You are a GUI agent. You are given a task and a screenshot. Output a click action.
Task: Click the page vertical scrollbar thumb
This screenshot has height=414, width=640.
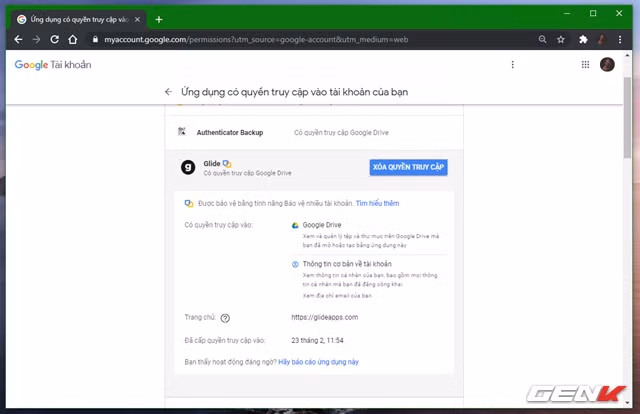pyautogui.click(x=628, y=118)
